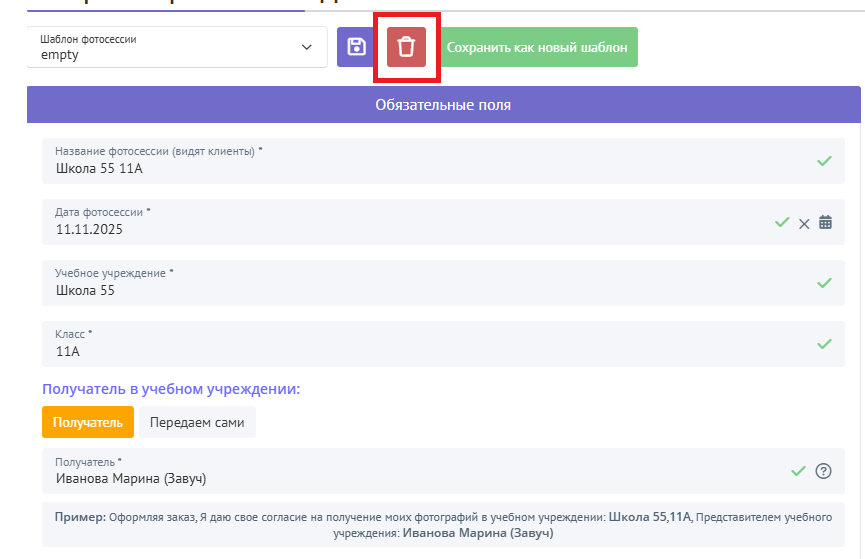Viewport: 865px width, 559px height.
Task: Focus the Название фотосессии input field
Action: point(400,168)
